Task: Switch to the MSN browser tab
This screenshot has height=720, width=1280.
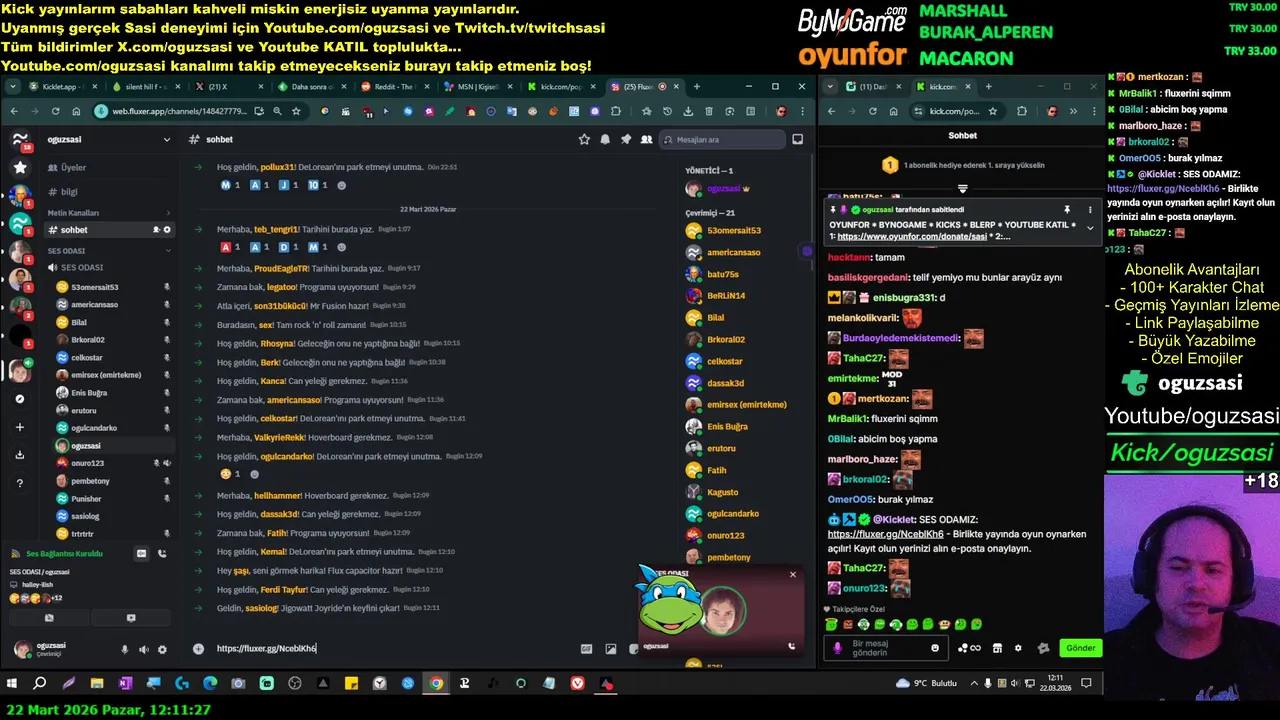Action: (x=478, y=87)
